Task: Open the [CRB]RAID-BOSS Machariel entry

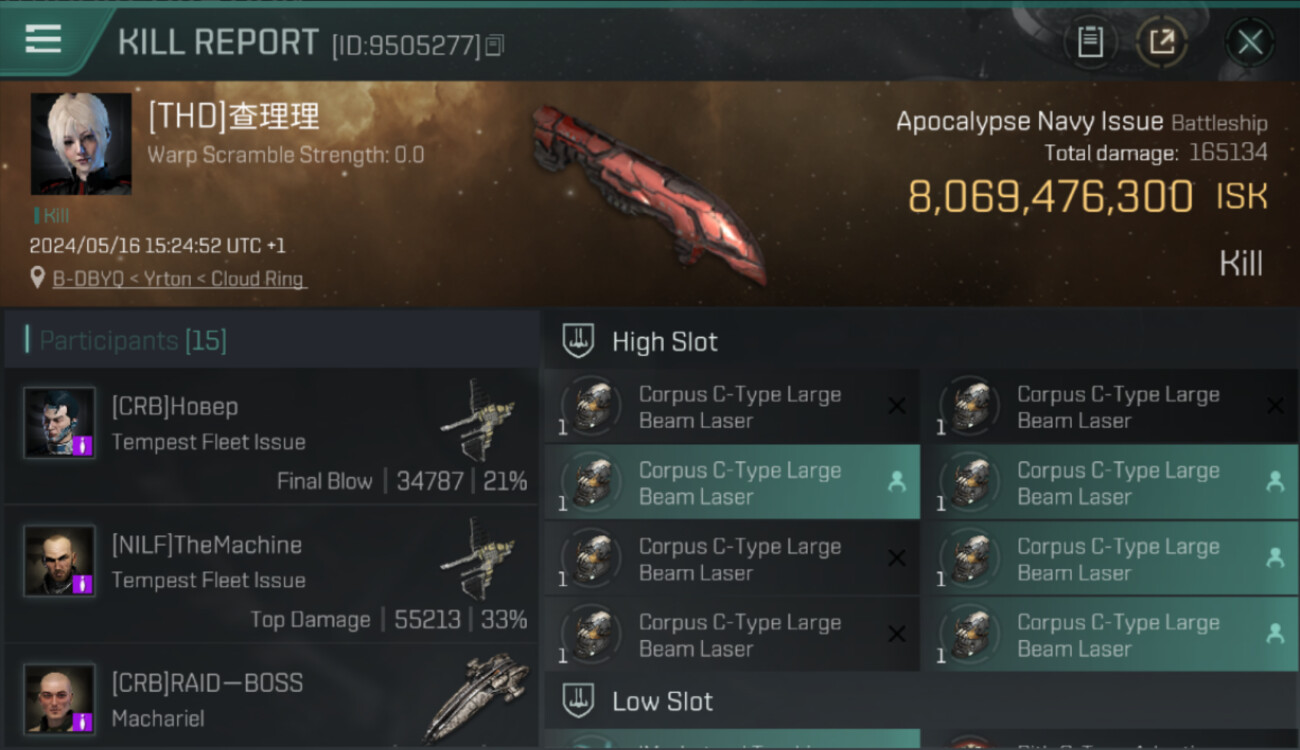Action: coord(272,698)
